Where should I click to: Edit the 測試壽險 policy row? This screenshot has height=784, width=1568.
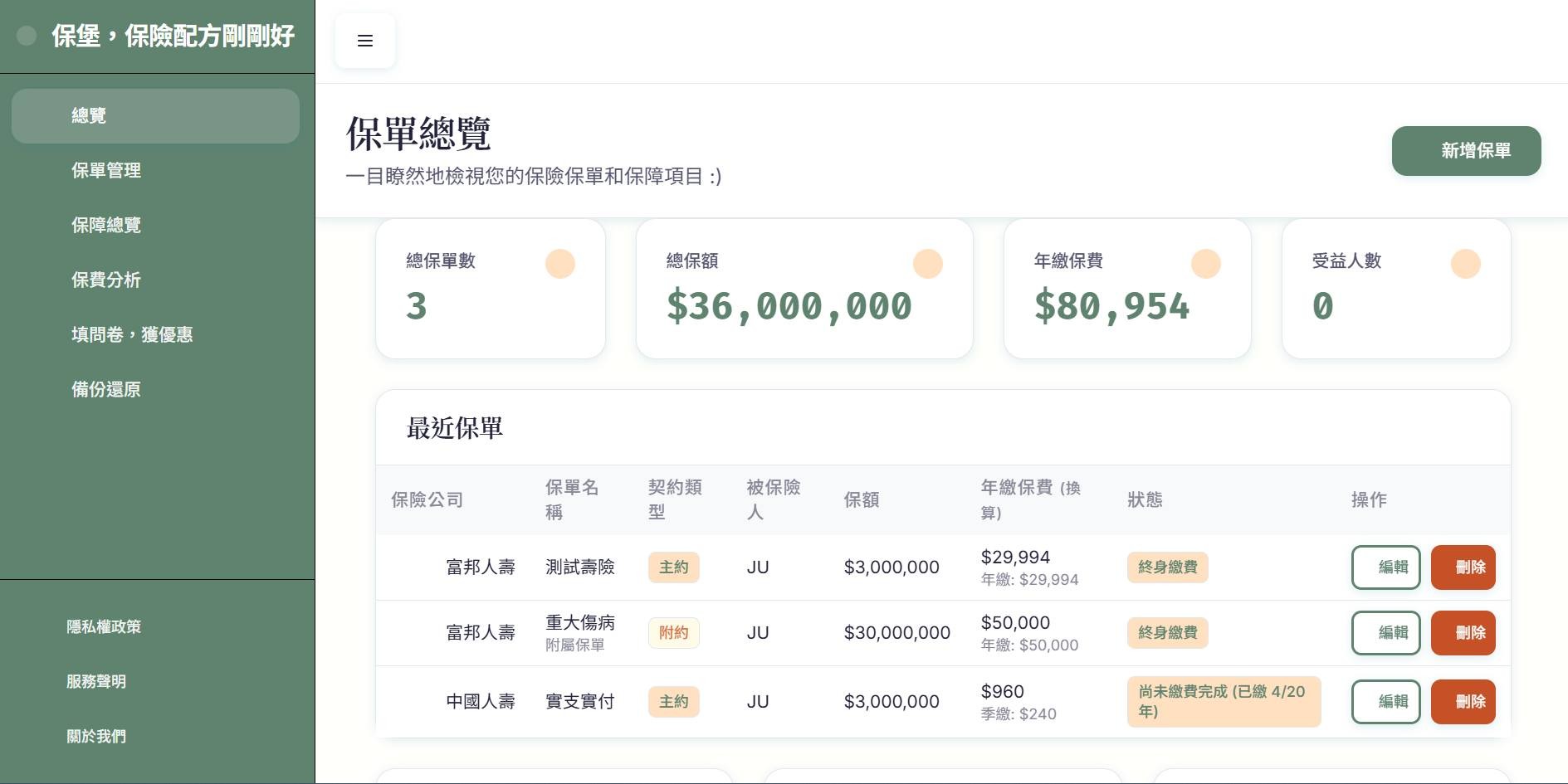(x=1385, y=567)
